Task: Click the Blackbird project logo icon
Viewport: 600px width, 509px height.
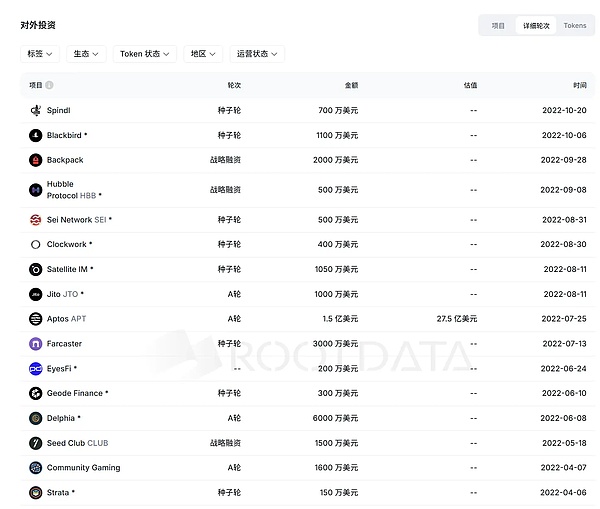Action: (36, 135)
